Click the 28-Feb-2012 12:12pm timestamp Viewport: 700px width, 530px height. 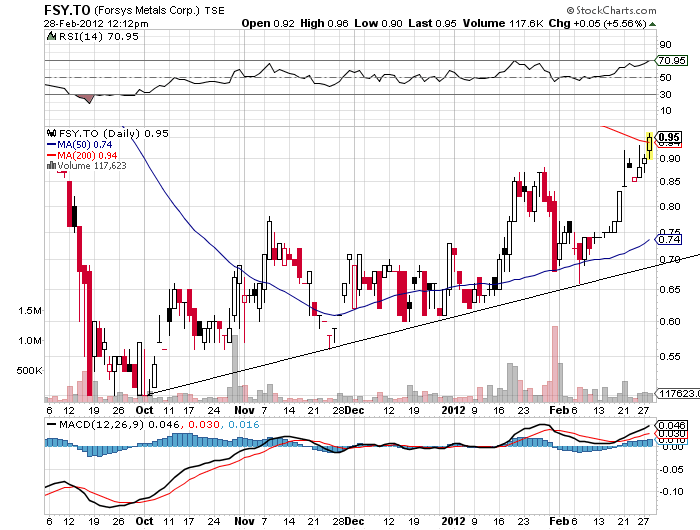point(96,23)
